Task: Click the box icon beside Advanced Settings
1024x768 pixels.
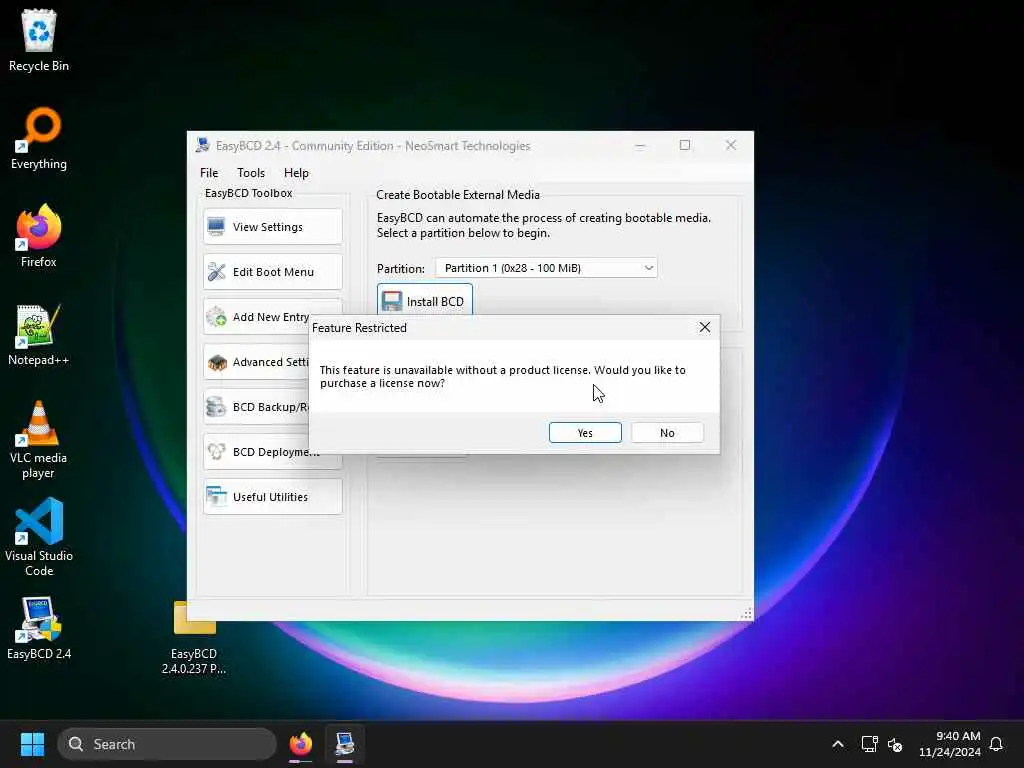Action: coord(217,362)
